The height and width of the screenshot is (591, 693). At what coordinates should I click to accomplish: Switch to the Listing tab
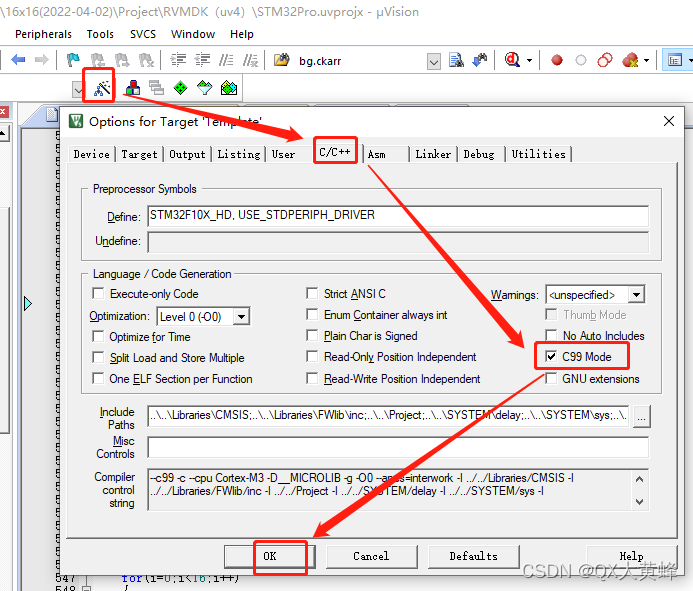[x=239, y=154]
